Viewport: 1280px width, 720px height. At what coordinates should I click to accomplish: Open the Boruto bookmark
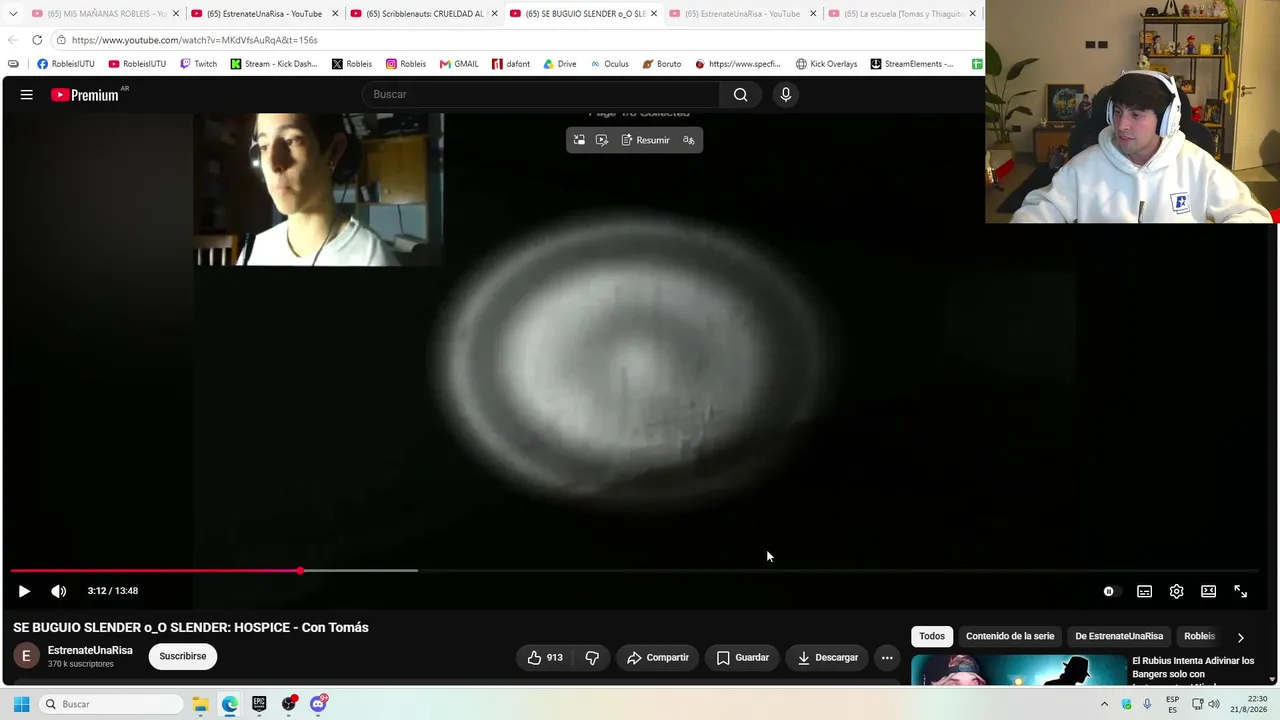click(662, 64)
